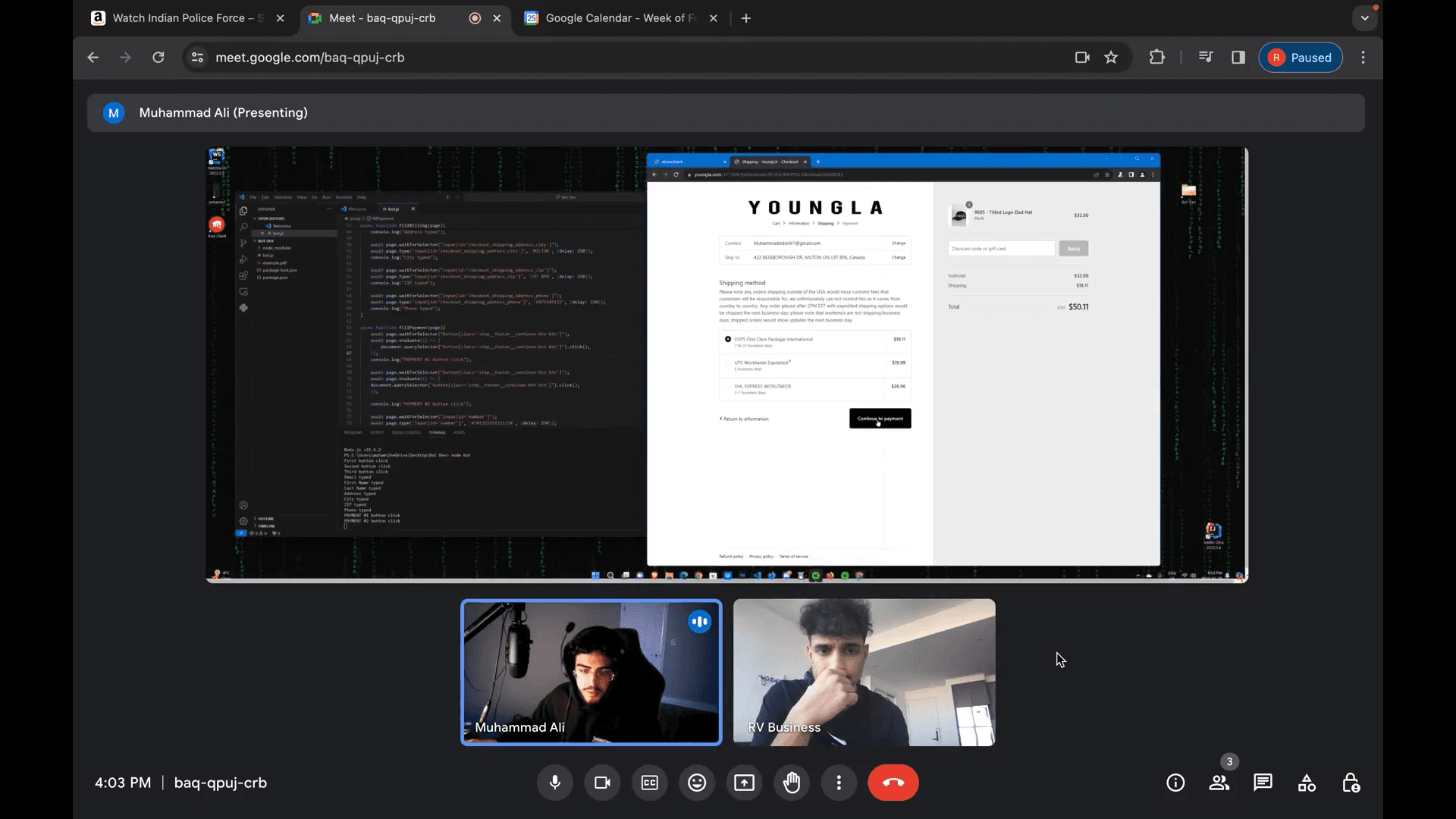Open Chrome media controls icon
Screen dimensions: 1456x819
(x=1206, y=58)
